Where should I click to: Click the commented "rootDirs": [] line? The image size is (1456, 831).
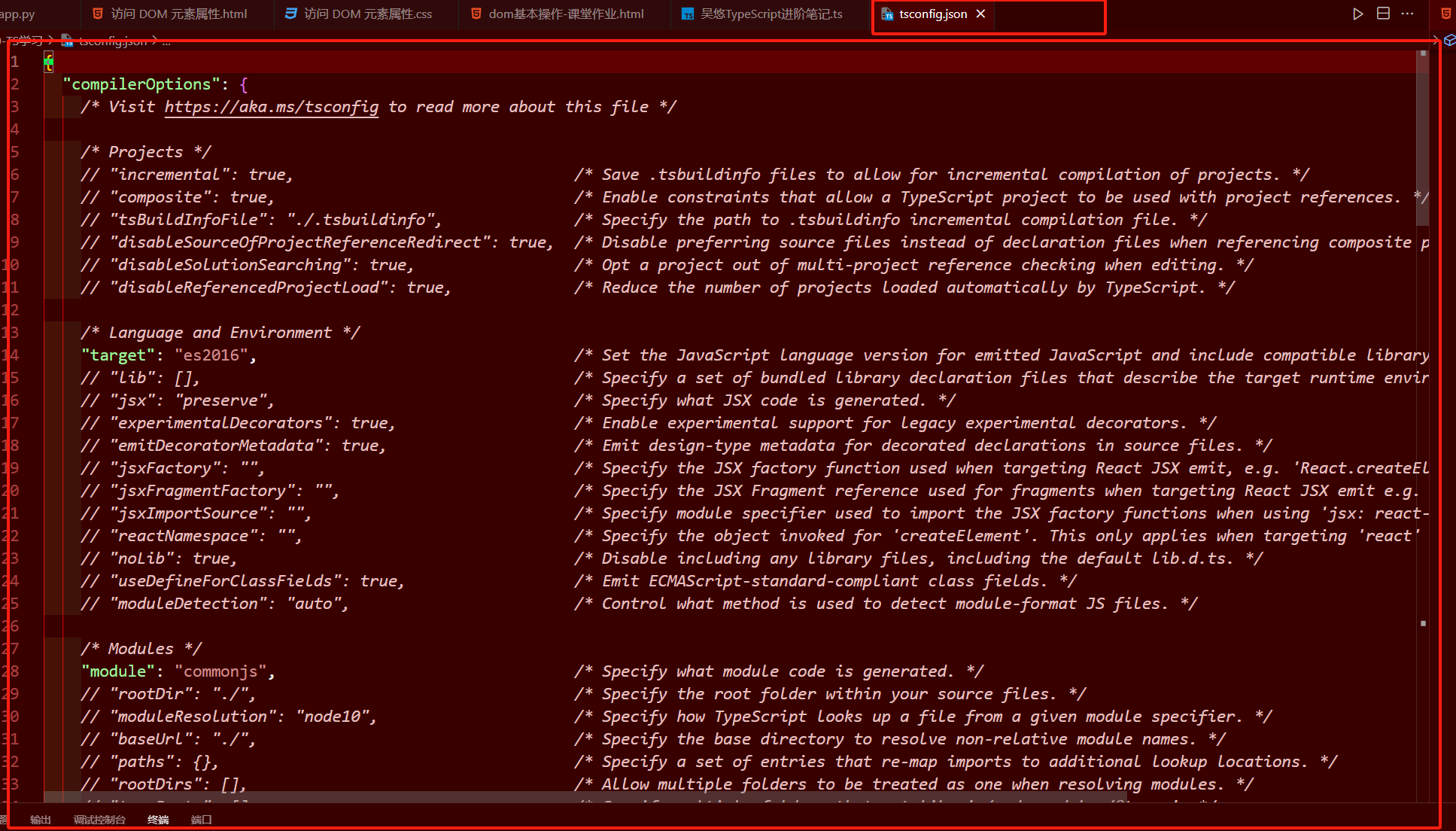coord(164,784)
